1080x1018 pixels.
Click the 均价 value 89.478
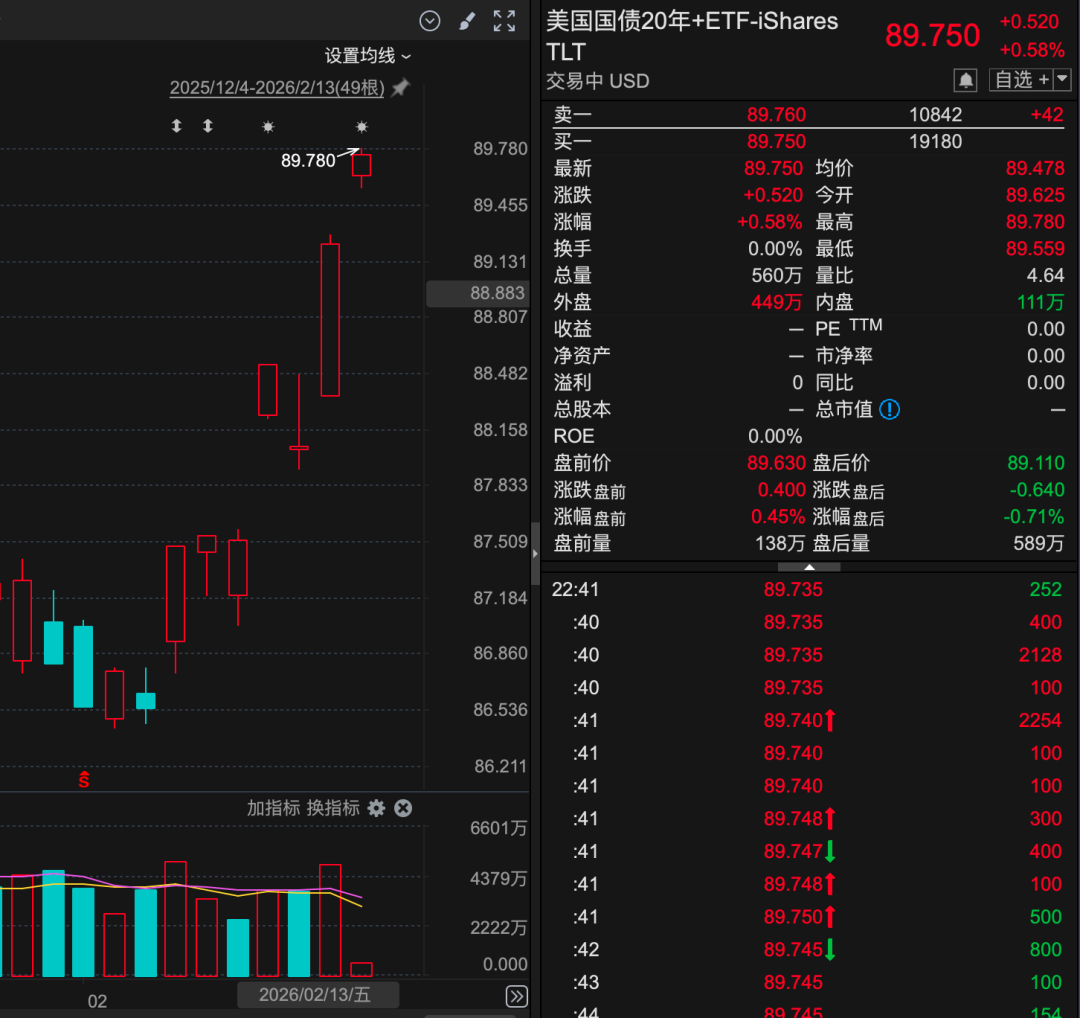coord(1035,169)
